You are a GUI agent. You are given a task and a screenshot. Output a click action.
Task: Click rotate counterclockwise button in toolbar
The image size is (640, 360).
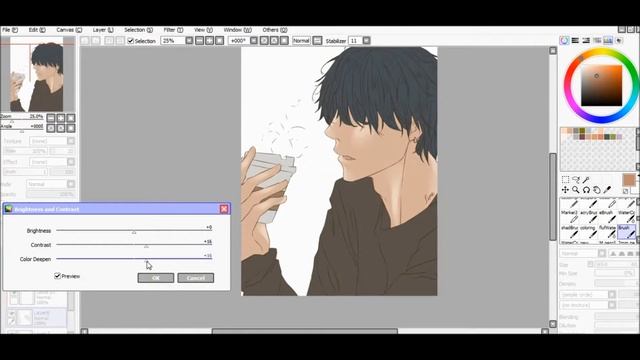[x=264, y=40]
